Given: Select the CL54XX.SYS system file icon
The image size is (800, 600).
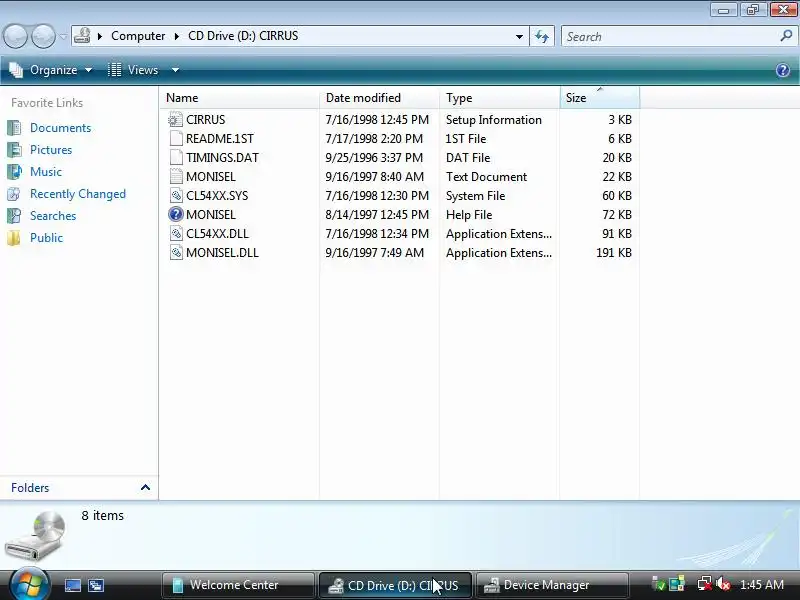Looking at the screenshot, I should pos(176,195).
